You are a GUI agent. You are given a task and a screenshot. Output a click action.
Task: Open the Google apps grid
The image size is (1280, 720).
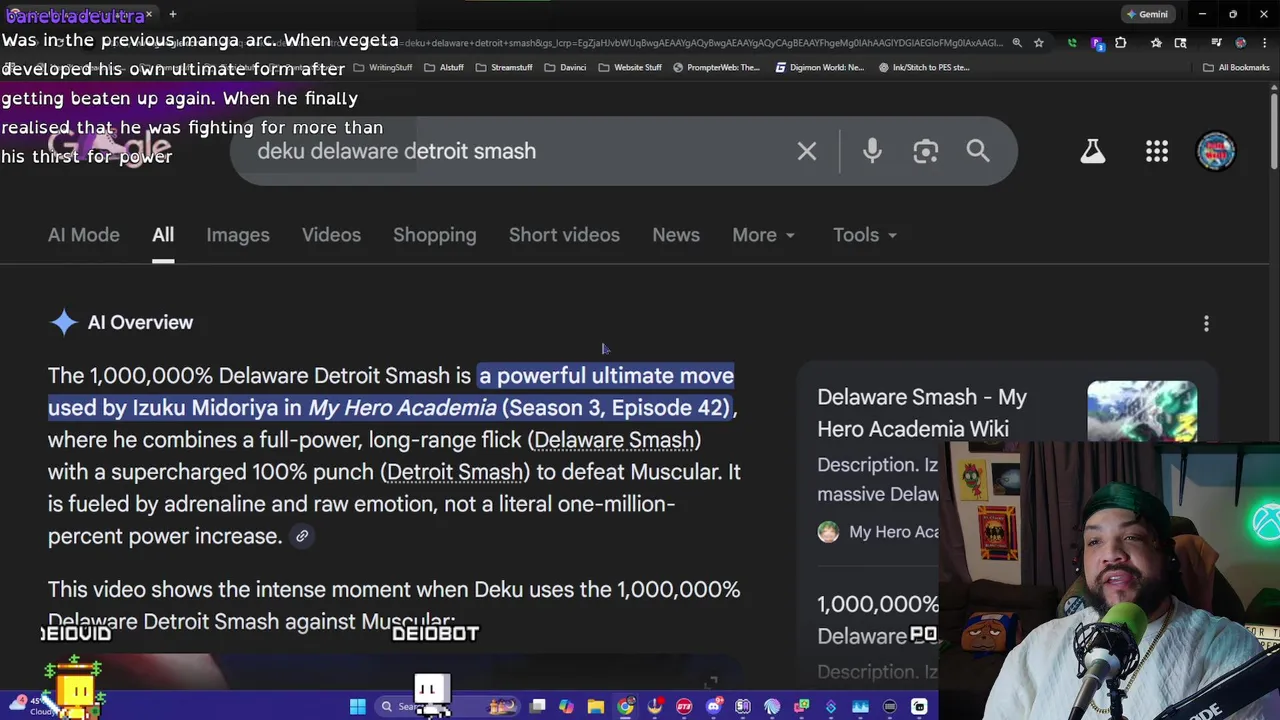coord(1157,151)
